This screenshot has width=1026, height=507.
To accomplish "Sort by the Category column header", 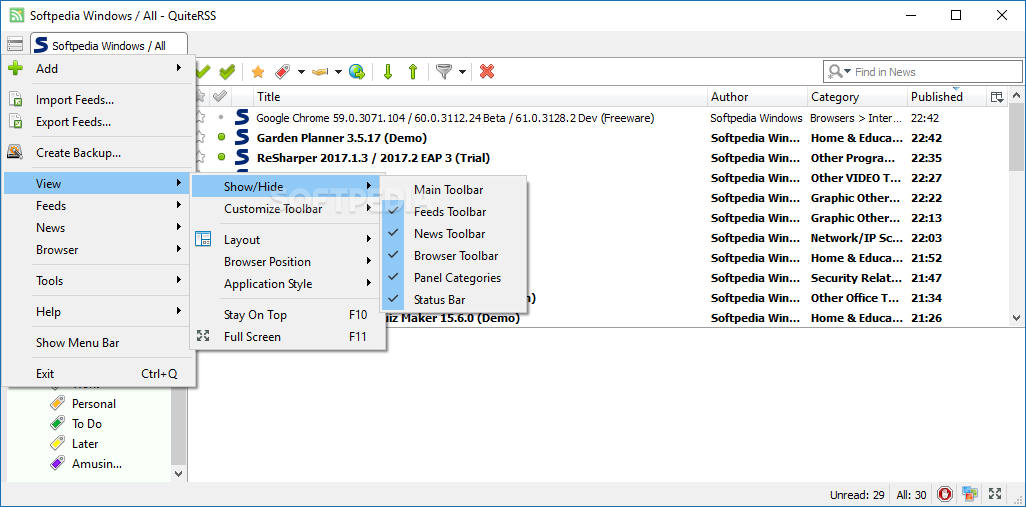I will click(x=858, y=97).
